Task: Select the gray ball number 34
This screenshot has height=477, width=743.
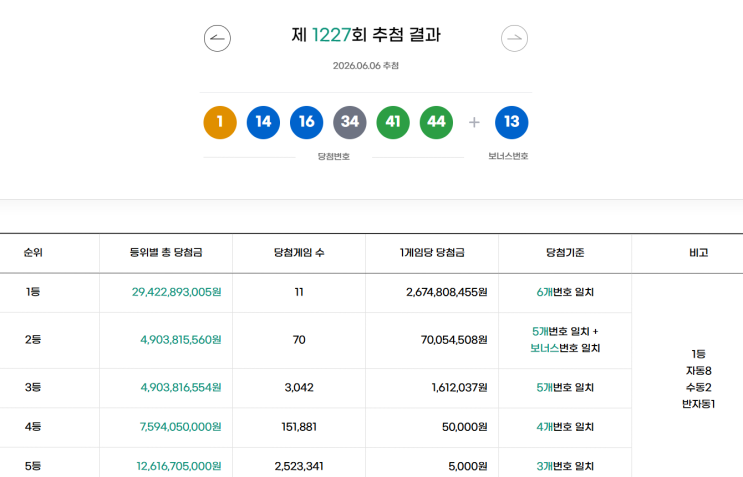Action: pyautogui.click(x=350, y=122)
